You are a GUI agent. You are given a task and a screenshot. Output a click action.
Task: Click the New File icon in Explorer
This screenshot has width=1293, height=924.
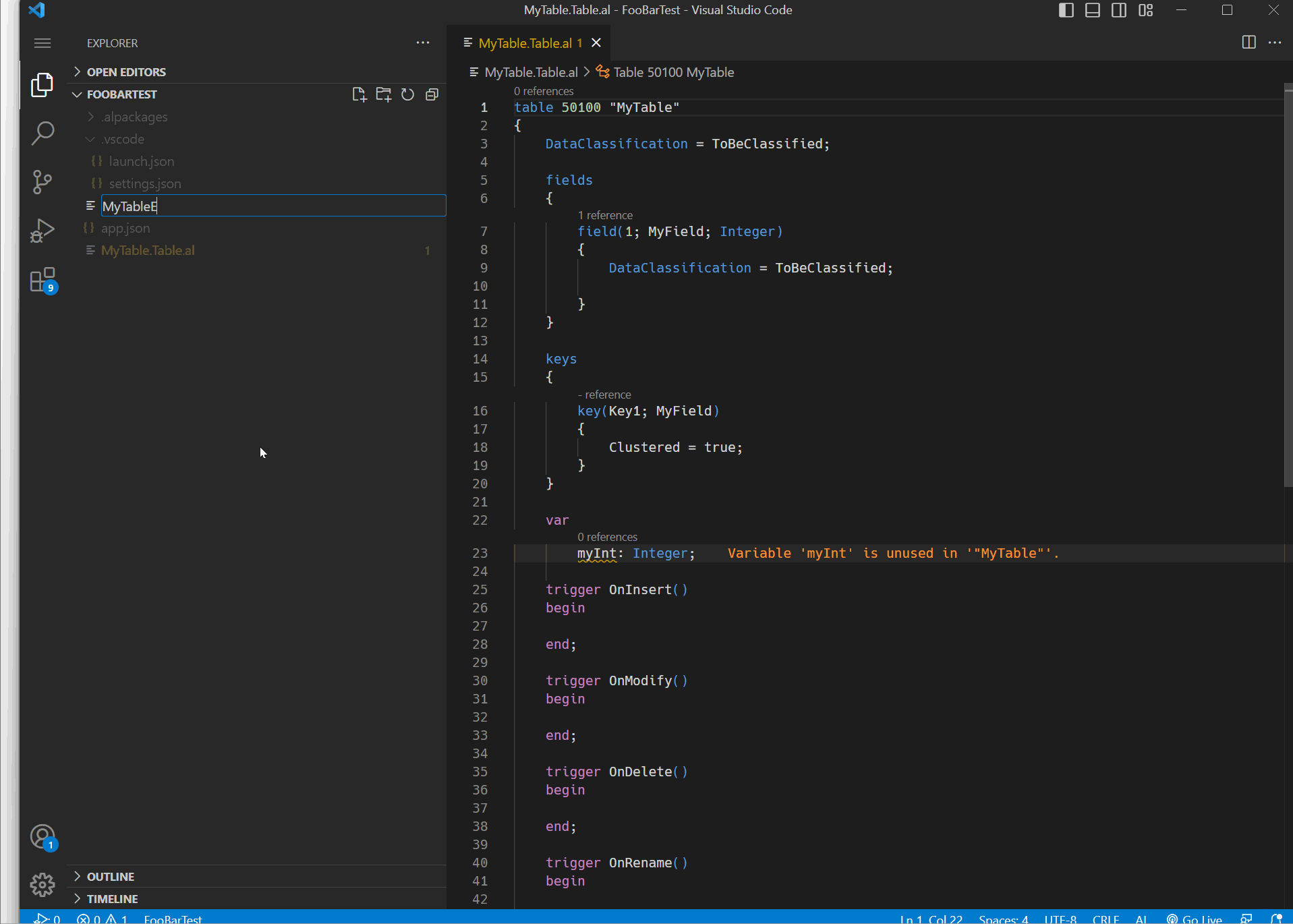coord(359,94)
